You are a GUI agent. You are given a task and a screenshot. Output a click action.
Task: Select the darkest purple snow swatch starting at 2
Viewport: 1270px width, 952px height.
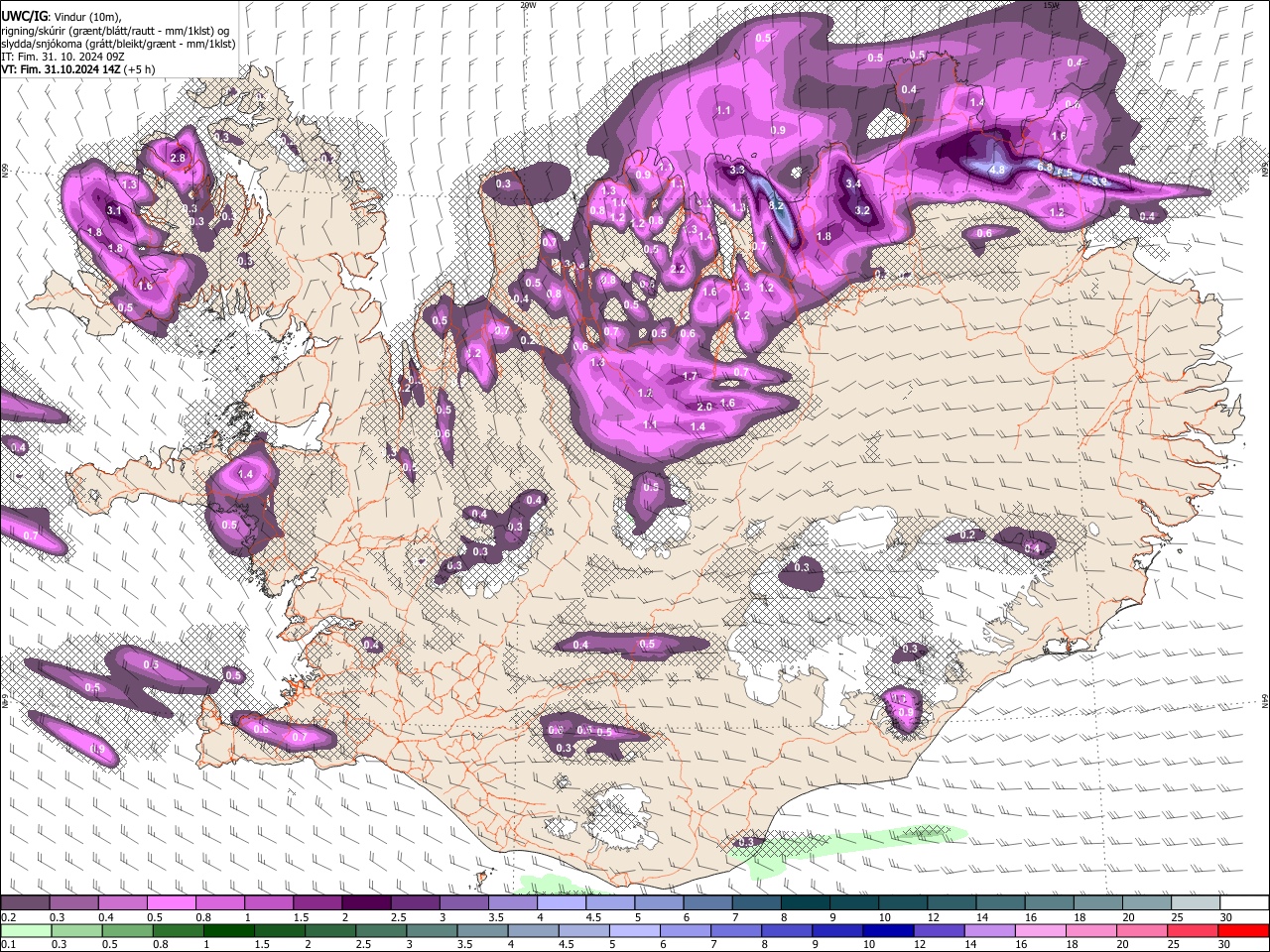coord(366,903)
